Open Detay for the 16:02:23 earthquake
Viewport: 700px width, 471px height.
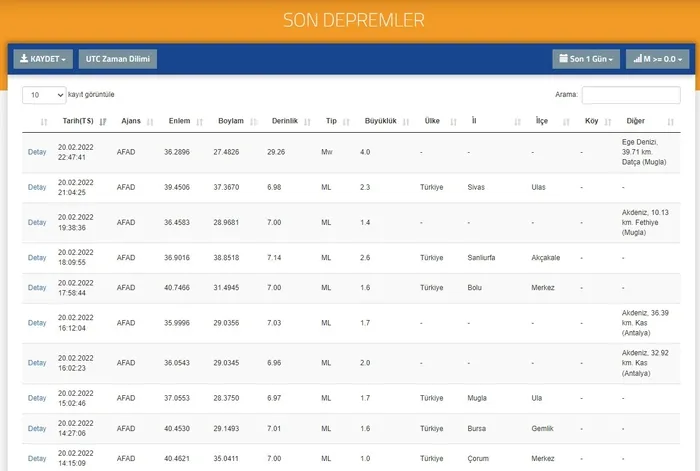pyautogui.click(x=37, y=363)
